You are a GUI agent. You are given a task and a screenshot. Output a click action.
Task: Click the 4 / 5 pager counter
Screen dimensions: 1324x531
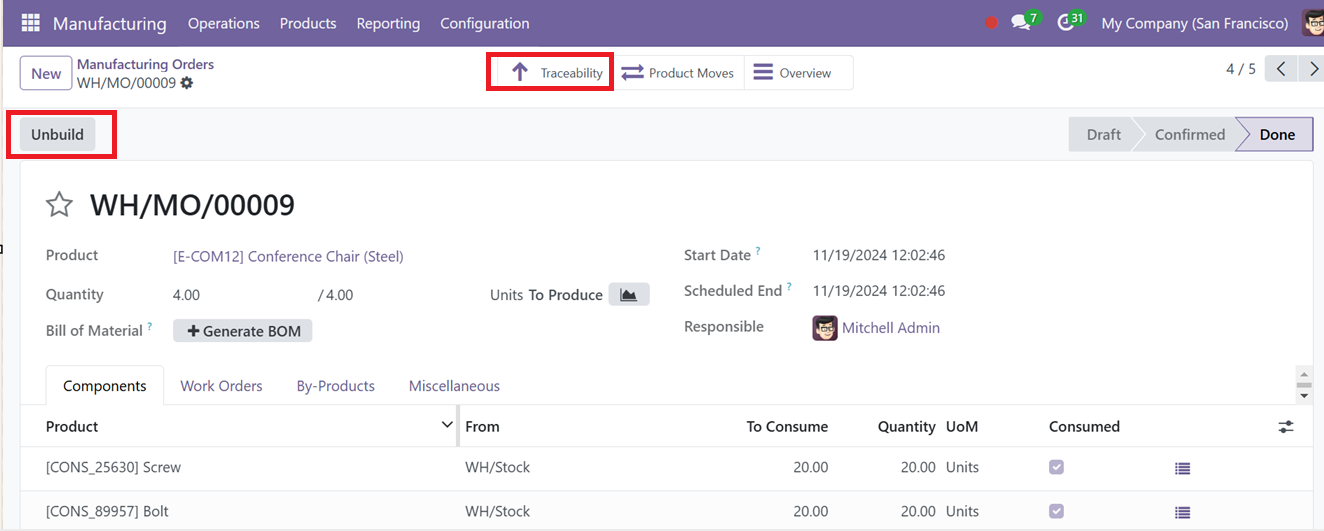point(1241,69)
